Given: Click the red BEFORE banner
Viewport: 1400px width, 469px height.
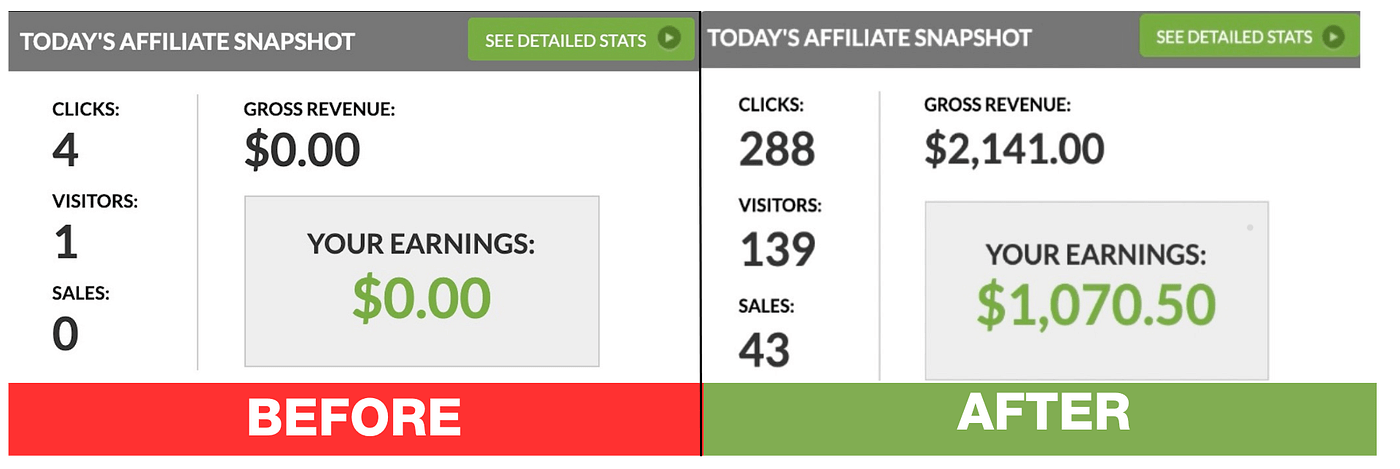Looking at the screenshot, I should tap(354, 417).
